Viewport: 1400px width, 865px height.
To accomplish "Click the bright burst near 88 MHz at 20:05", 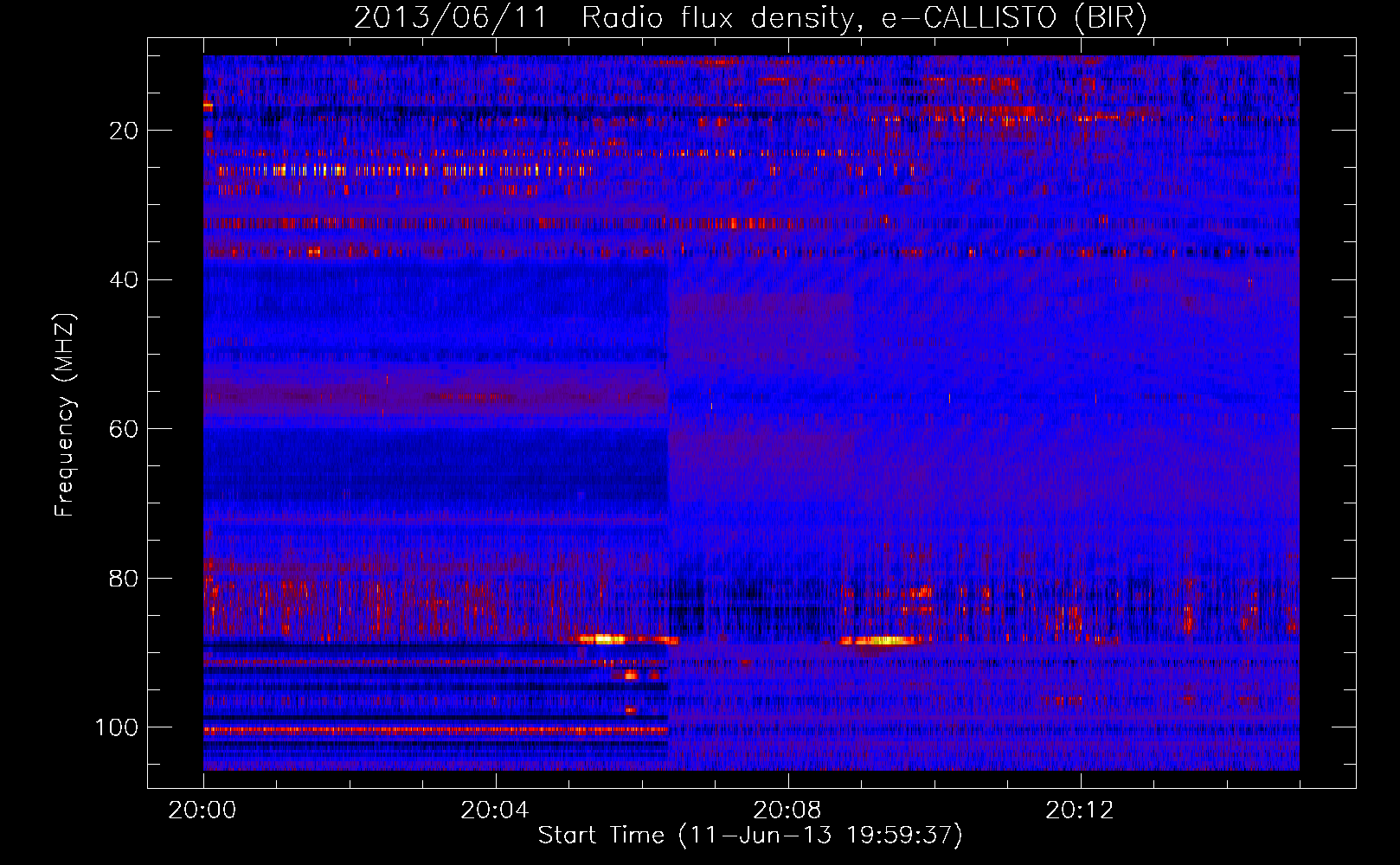I will (603, 639).
